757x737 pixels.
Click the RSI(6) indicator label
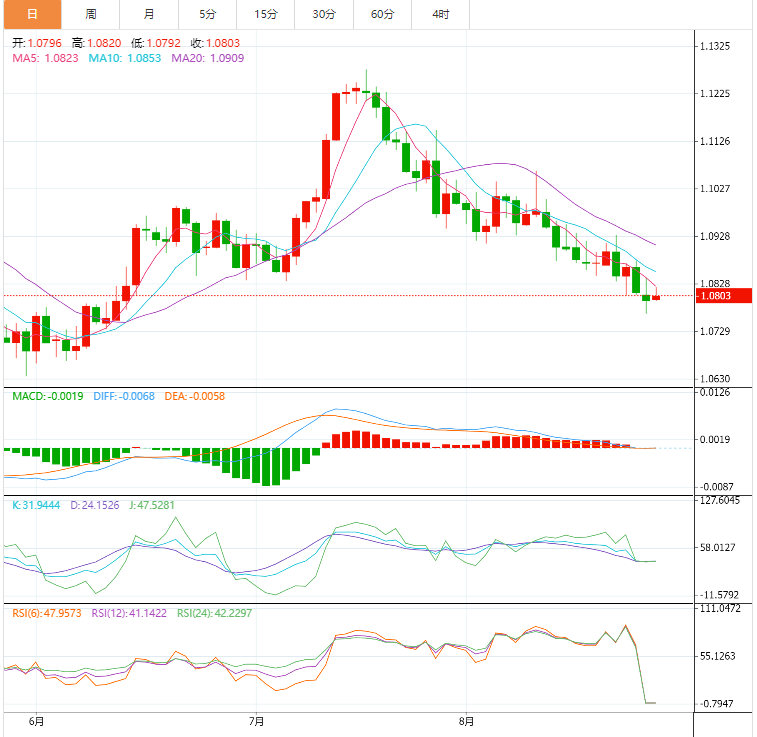47,613
